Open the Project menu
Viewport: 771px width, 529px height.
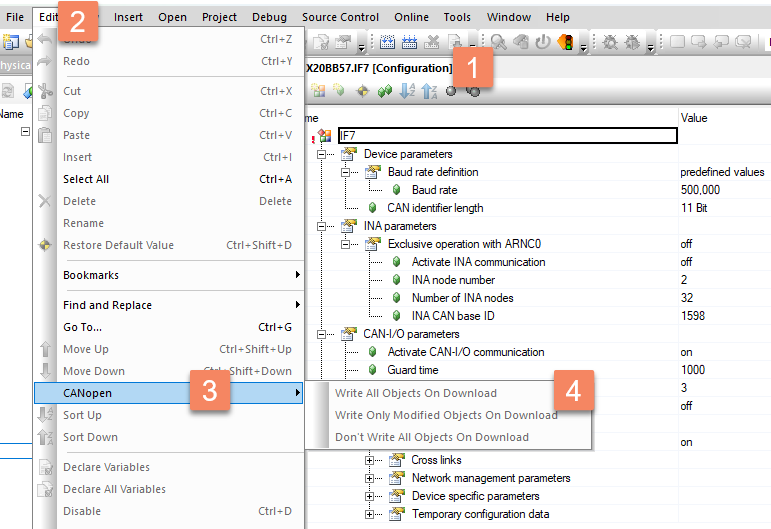pyautogui.click(x=219, y=17)
